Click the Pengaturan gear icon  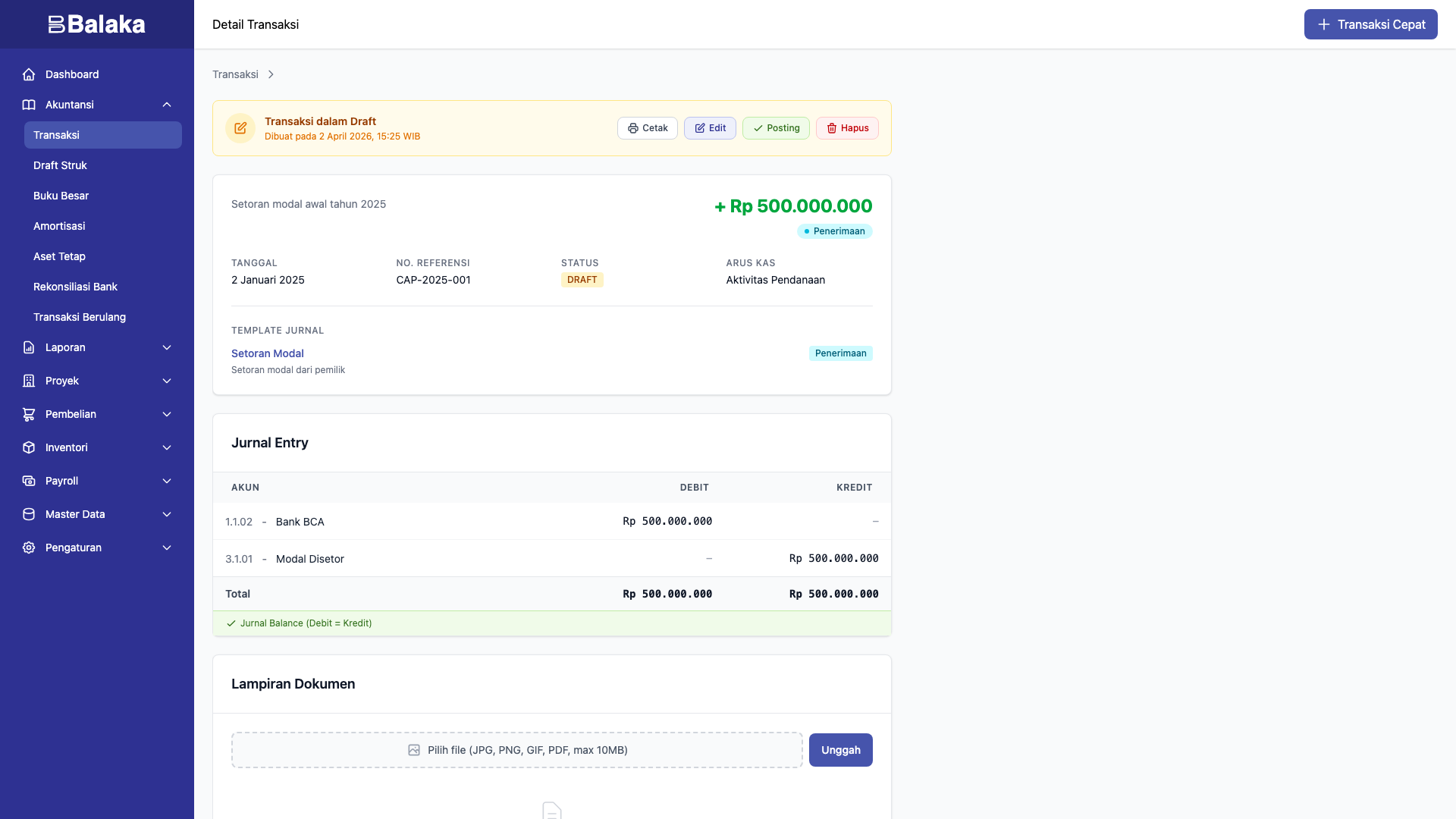pyautogui.click(x=29, y=548)
